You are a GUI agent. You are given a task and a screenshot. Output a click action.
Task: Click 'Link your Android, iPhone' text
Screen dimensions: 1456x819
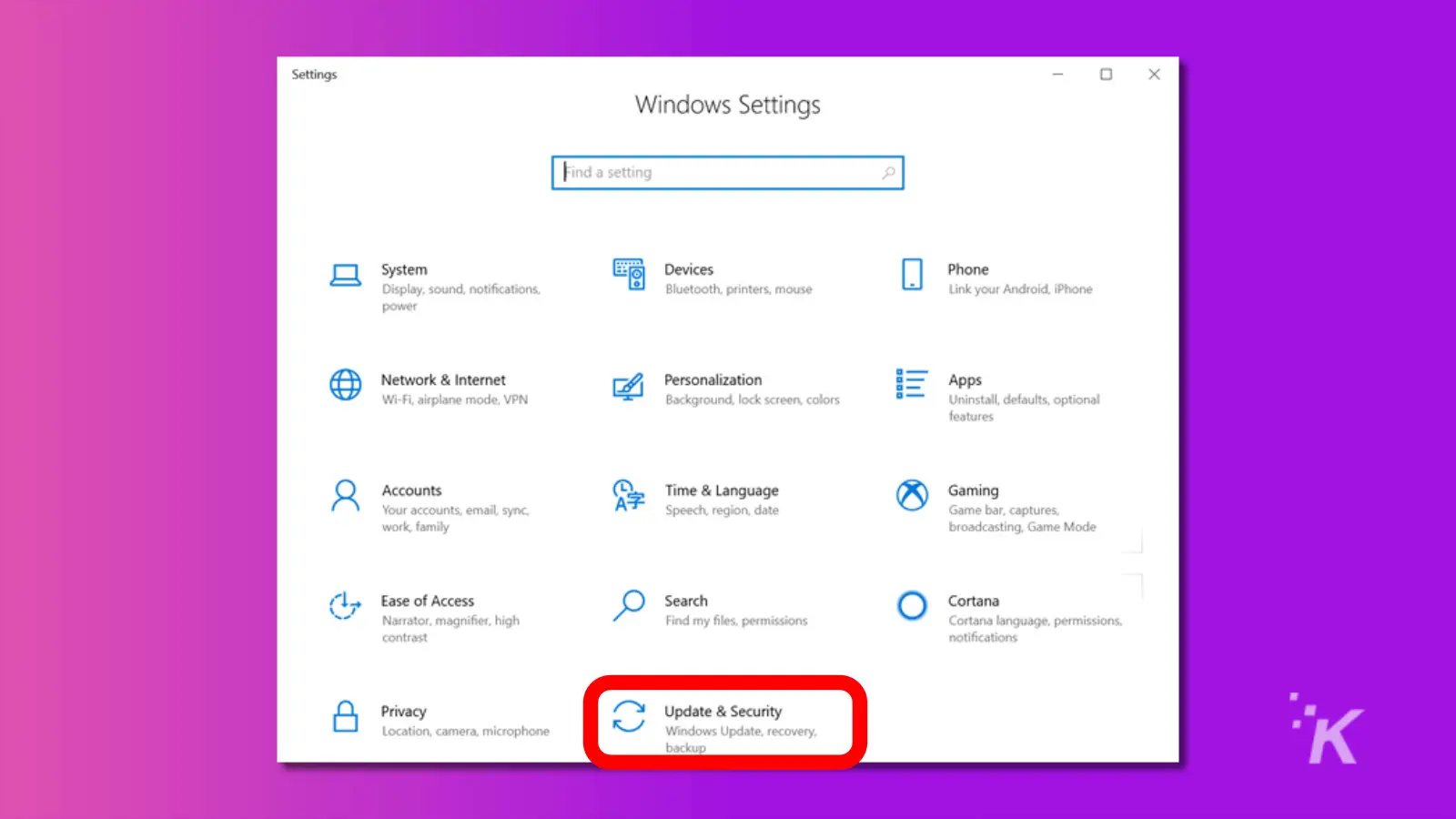coord(1020,289)
